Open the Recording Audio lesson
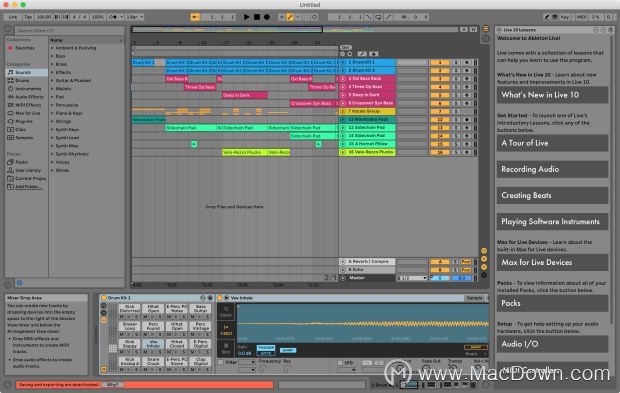This screenshot has height=393, width=620. (x=552, y=169)
